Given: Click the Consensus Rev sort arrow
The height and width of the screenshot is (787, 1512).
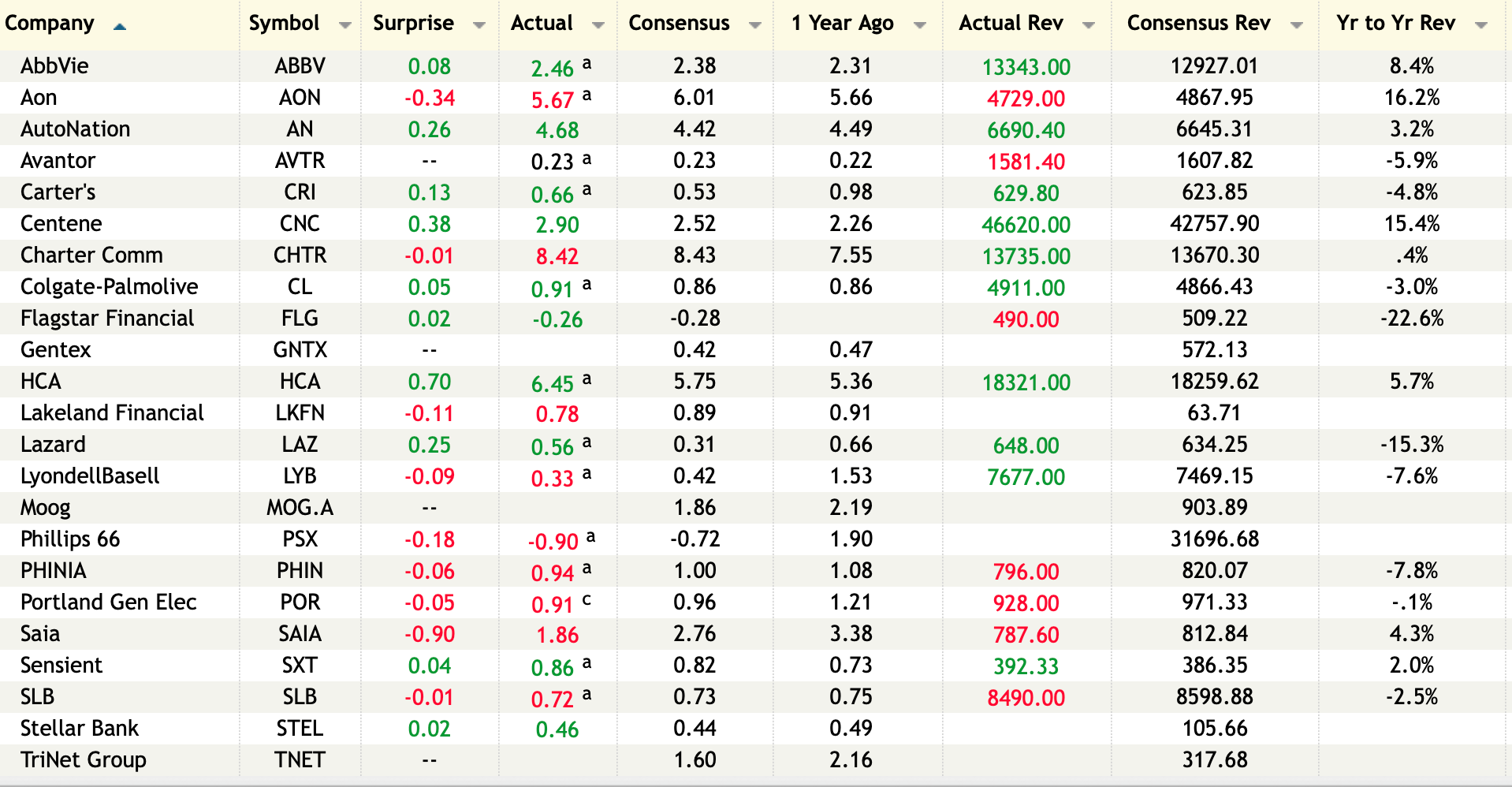Looking at the screenshot, I should pyautogui.click(x=1296, y=25).
